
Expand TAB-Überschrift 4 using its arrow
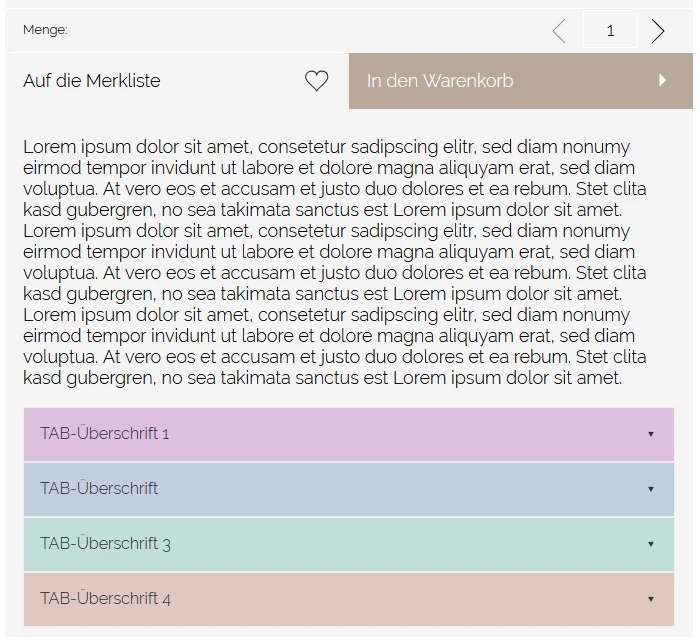(x=651, y=599)
